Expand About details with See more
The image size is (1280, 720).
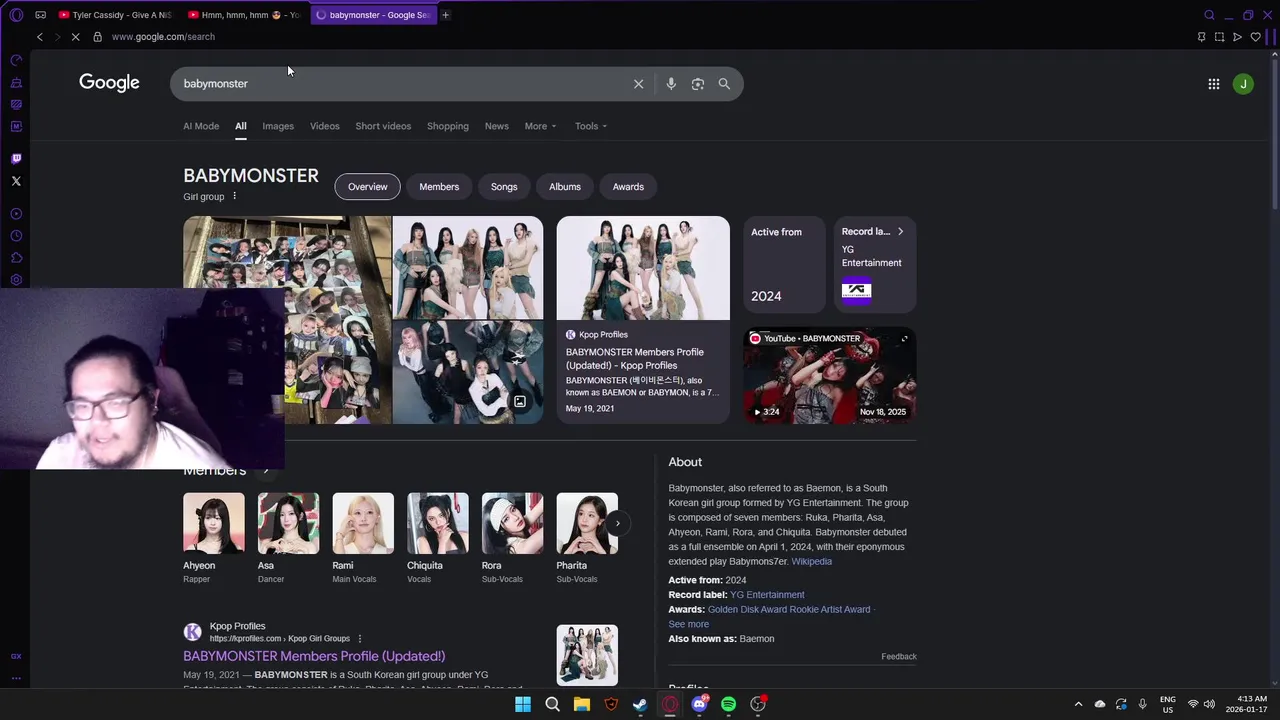(689, 624)
